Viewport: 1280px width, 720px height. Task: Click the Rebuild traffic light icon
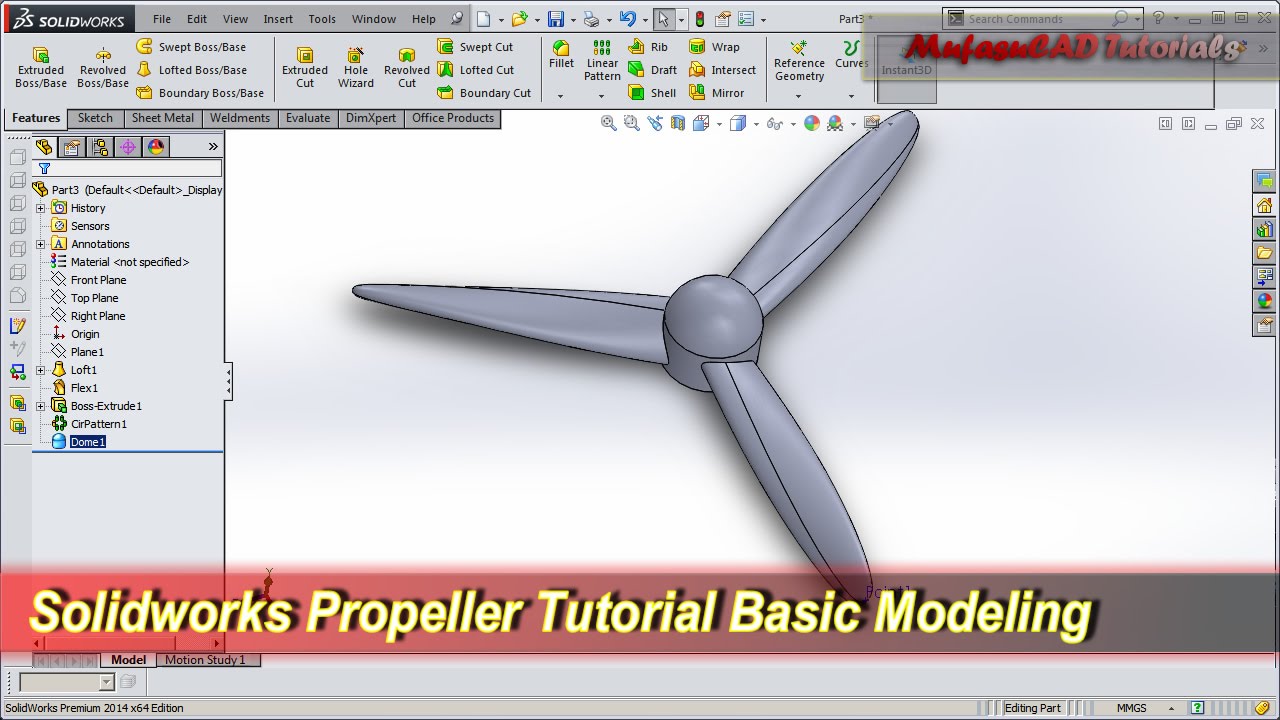699,19
